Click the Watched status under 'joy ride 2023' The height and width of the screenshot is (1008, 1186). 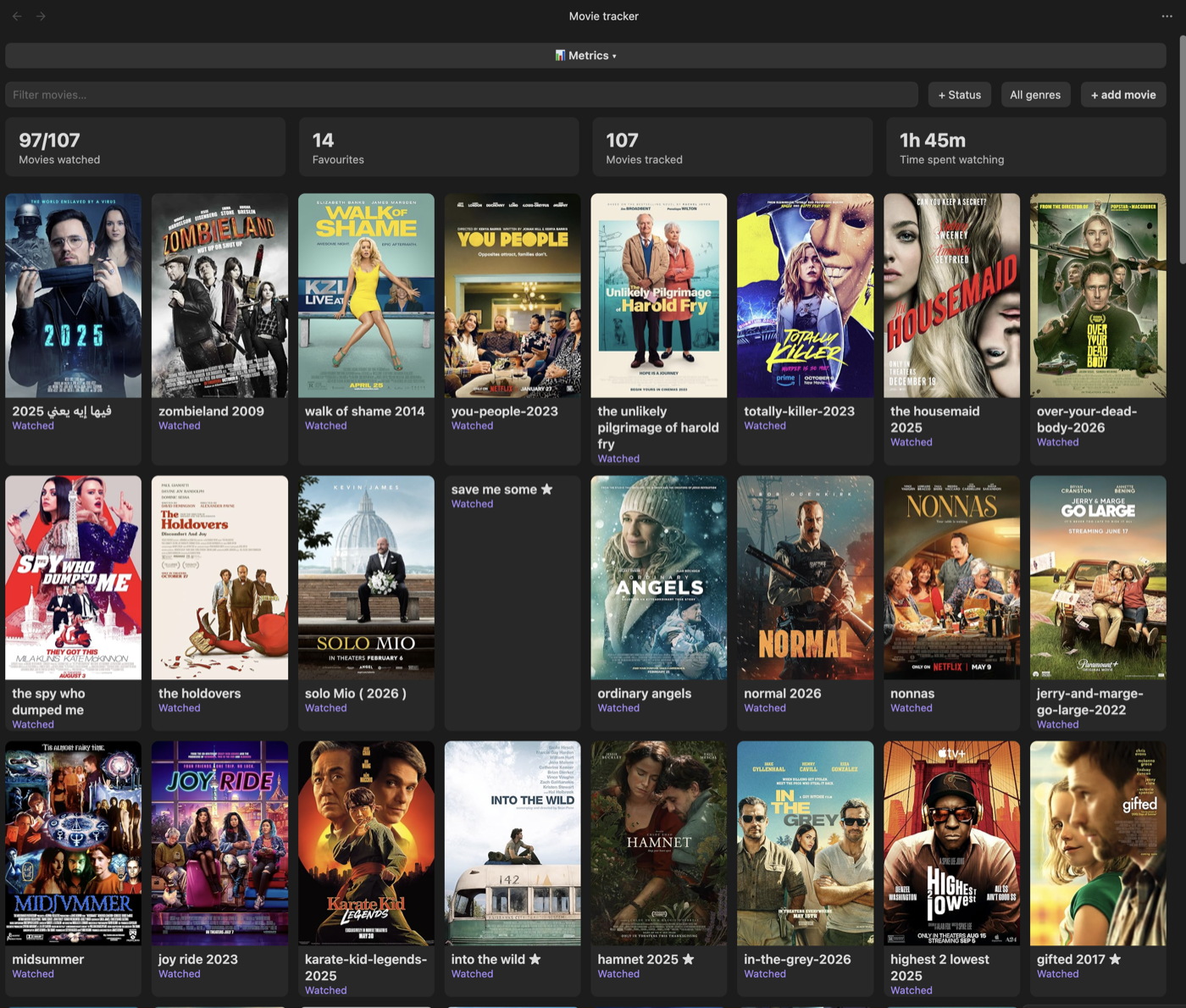(180, 974)
